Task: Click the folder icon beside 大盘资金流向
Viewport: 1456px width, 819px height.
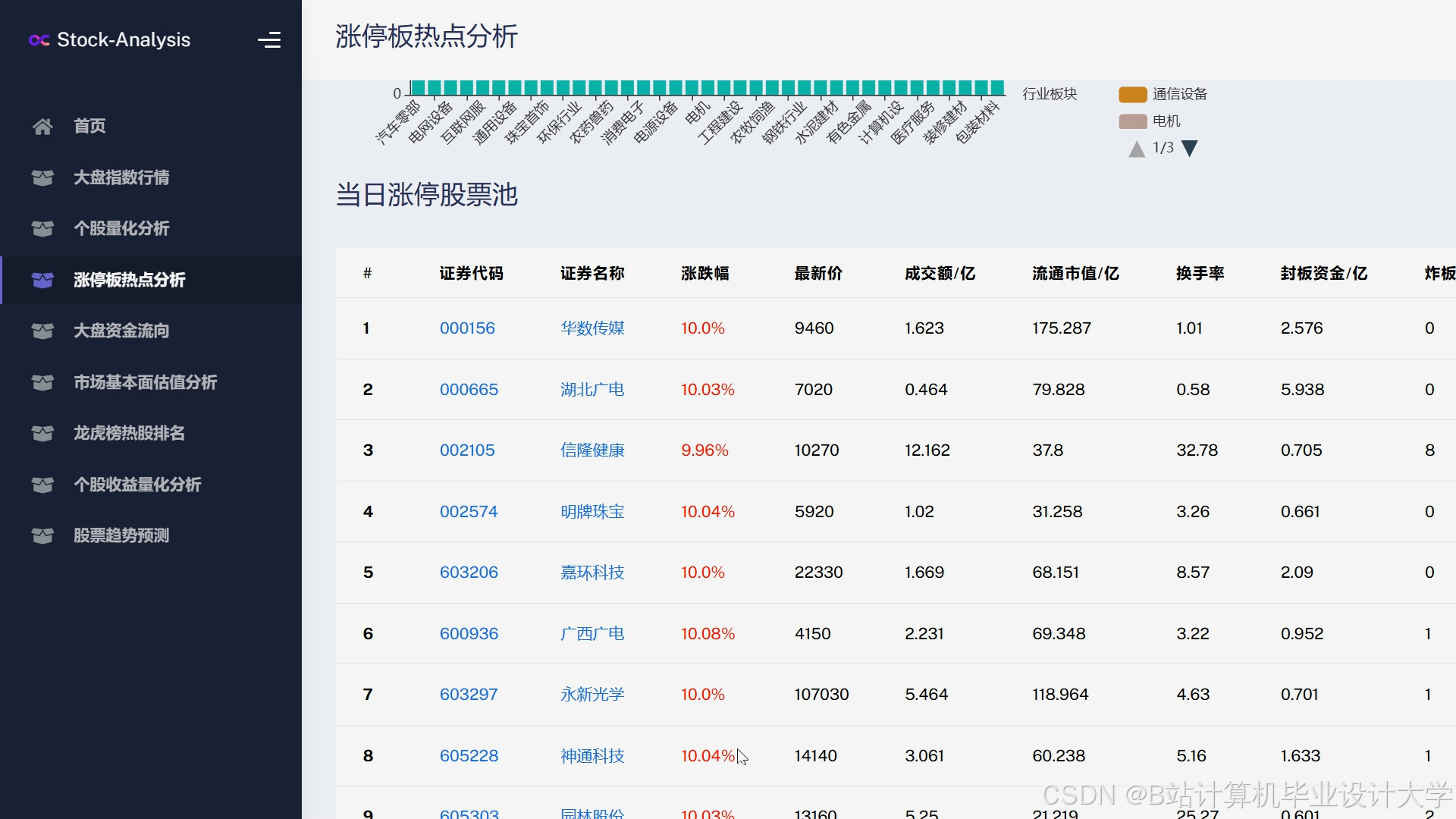Action: pyautogui.click(x=43, y=331)
